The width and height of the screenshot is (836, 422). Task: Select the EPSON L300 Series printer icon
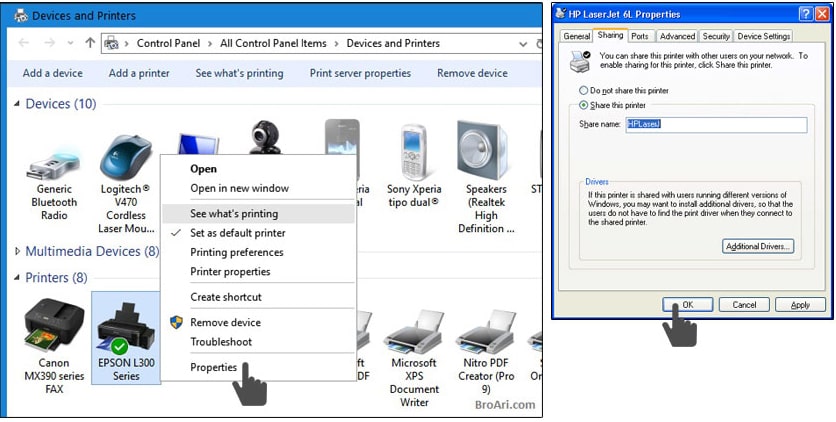[x=125, y=325]
